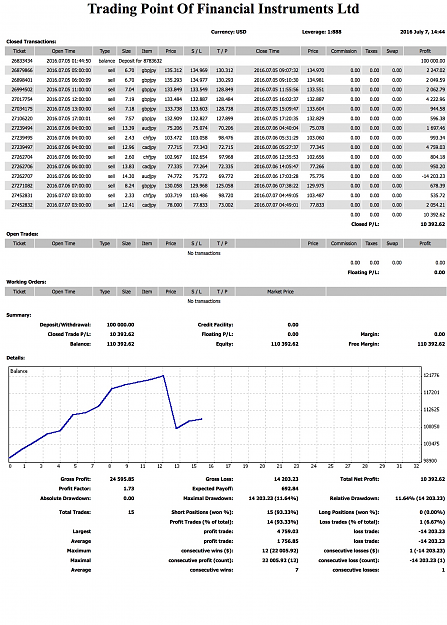Click the '100 000.00' balance deposit profit cell

coord(433,61)
